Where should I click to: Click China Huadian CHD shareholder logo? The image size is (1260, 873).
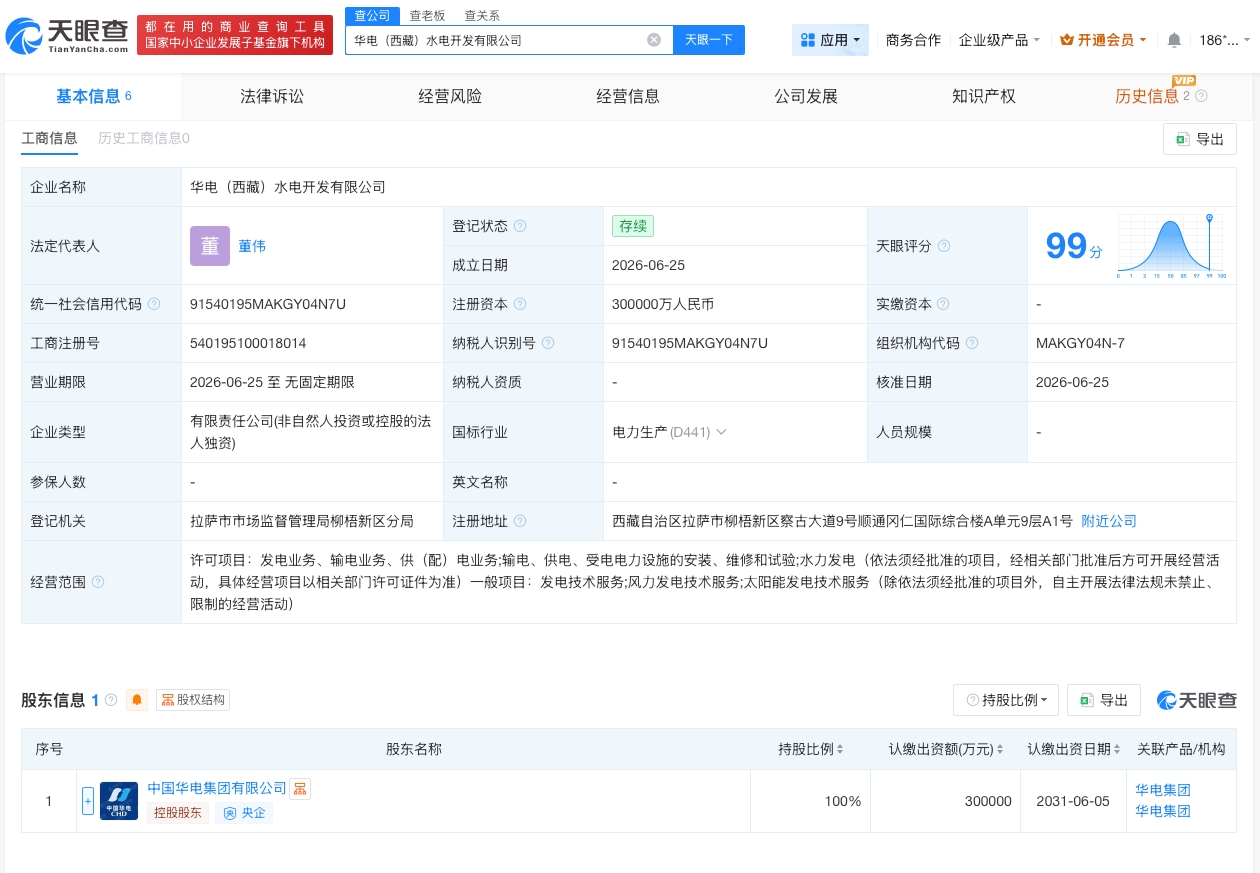(119, 801)
